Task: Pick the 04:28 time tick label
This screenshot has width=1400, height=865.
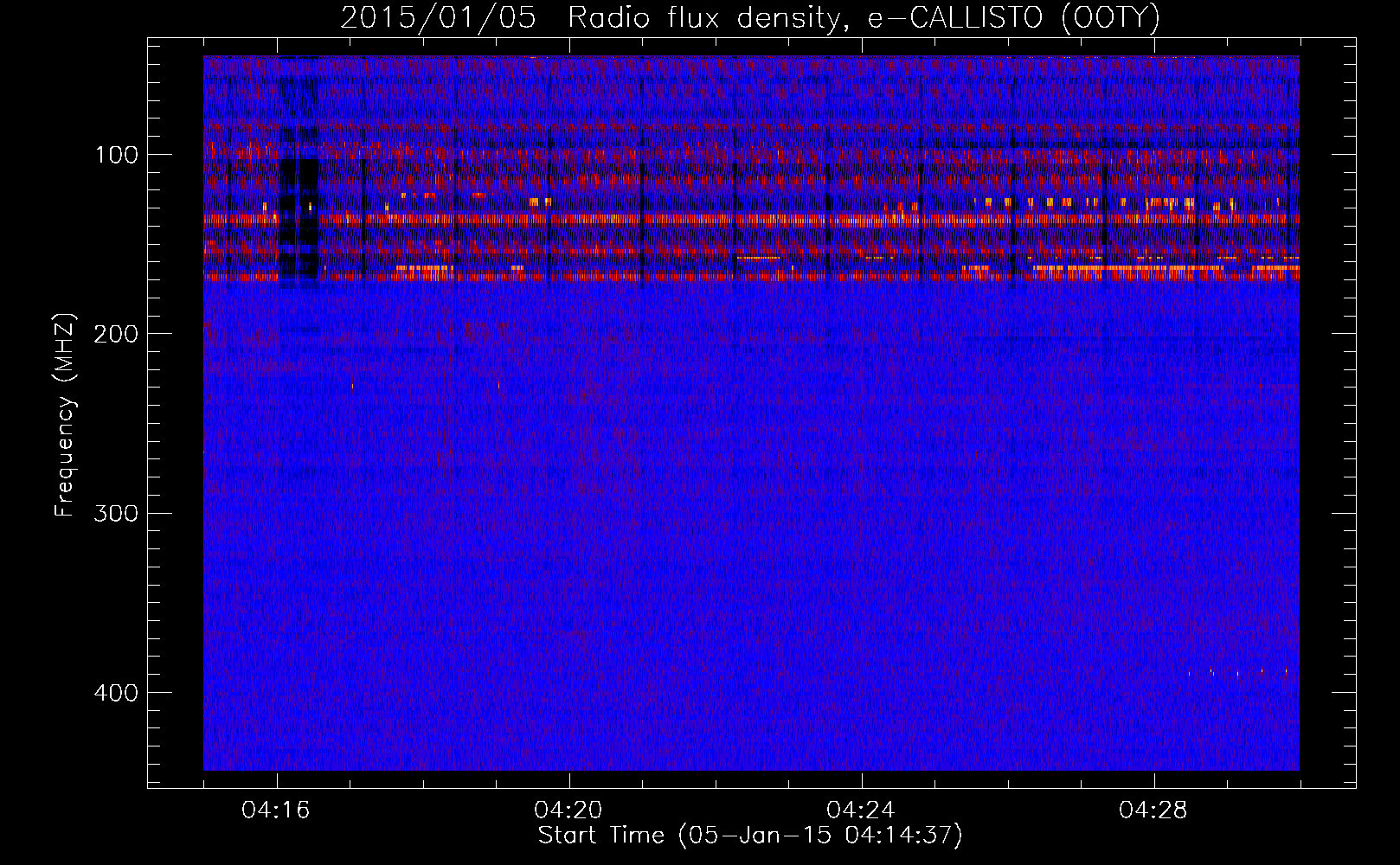Action: pos(1153,811)
